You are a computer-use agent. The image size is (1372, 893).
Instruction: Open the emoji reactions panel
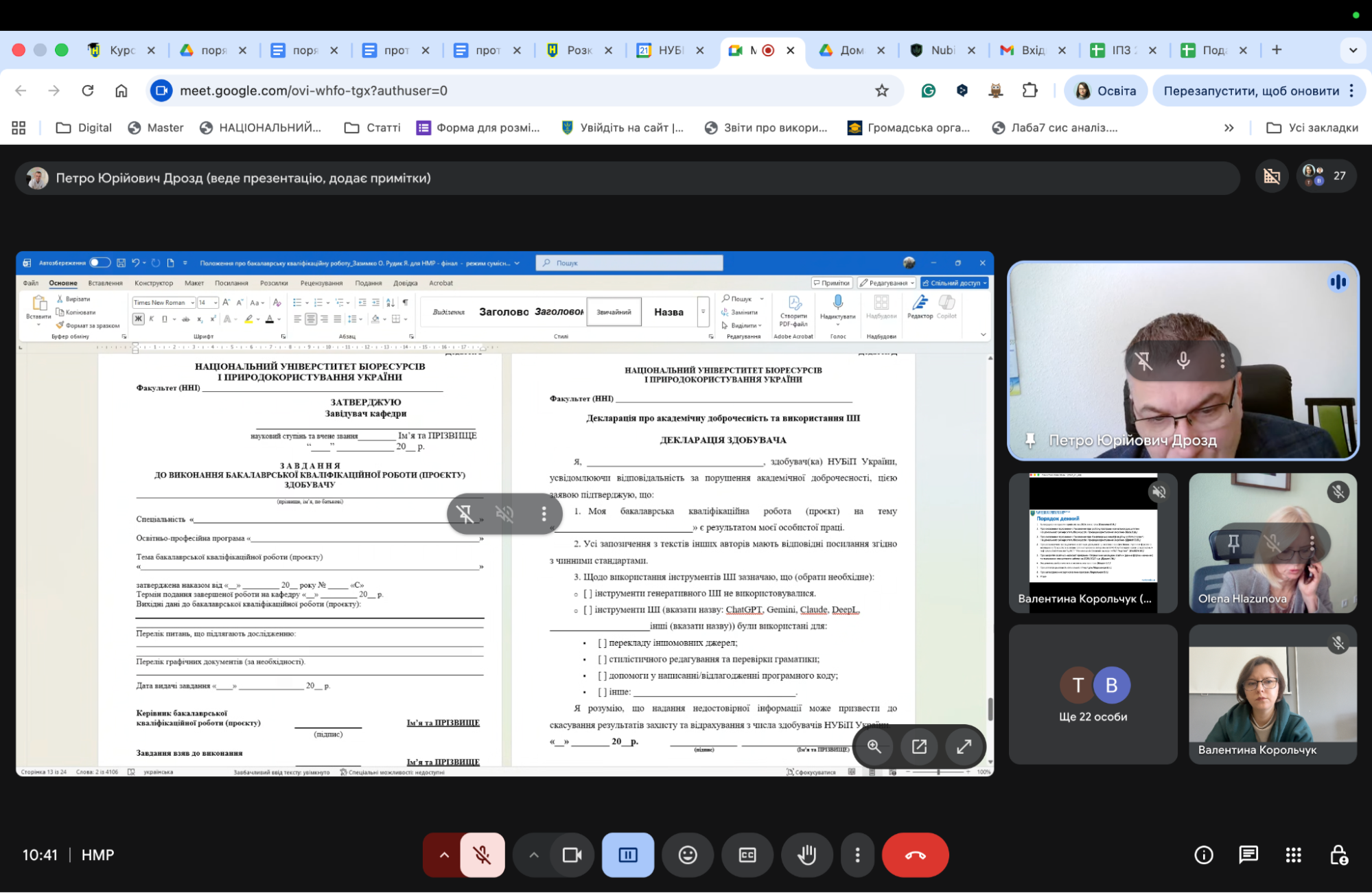pyautogui.click(x=687, y=855)
